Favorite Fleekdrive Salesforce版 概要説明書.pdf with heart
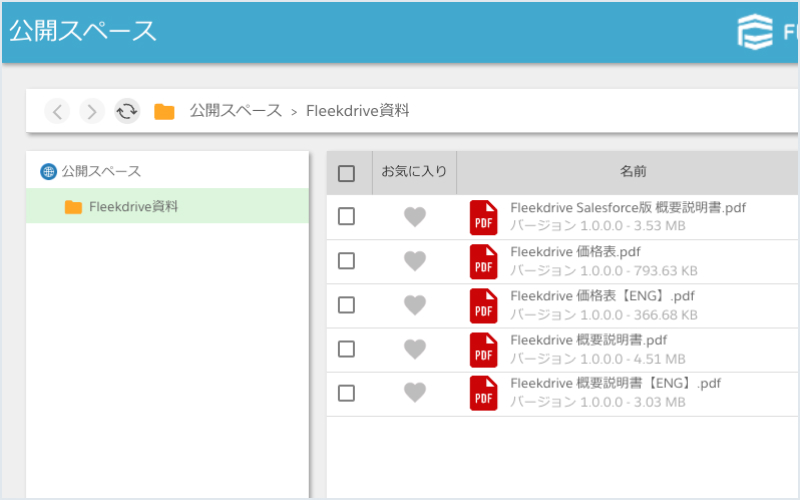This screenshot has height=500, width=800. [415, 217]
